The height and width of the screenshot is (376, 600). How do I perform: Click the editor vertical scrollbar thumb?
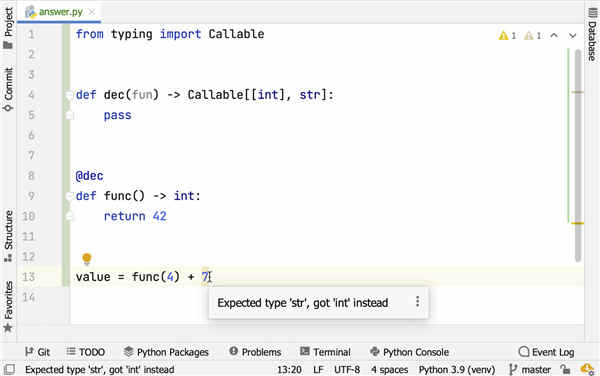578,155
